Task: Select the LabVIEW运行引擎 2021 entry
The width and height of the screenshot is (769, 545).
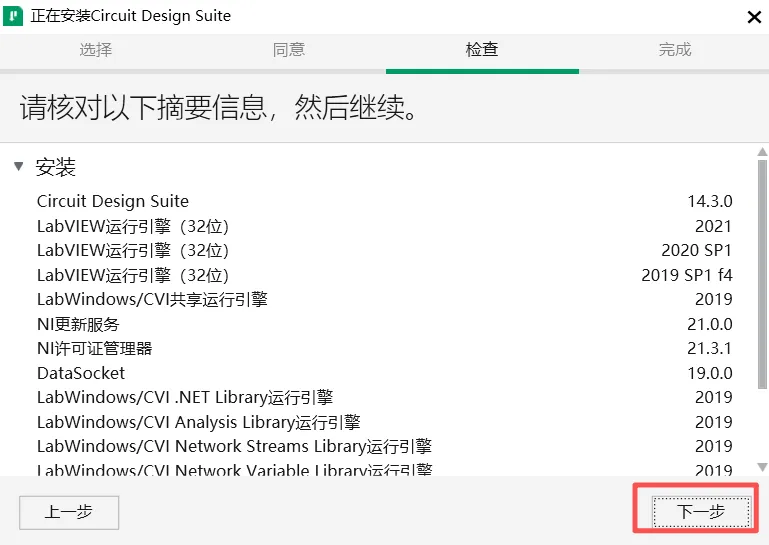Action: (384, 226)
